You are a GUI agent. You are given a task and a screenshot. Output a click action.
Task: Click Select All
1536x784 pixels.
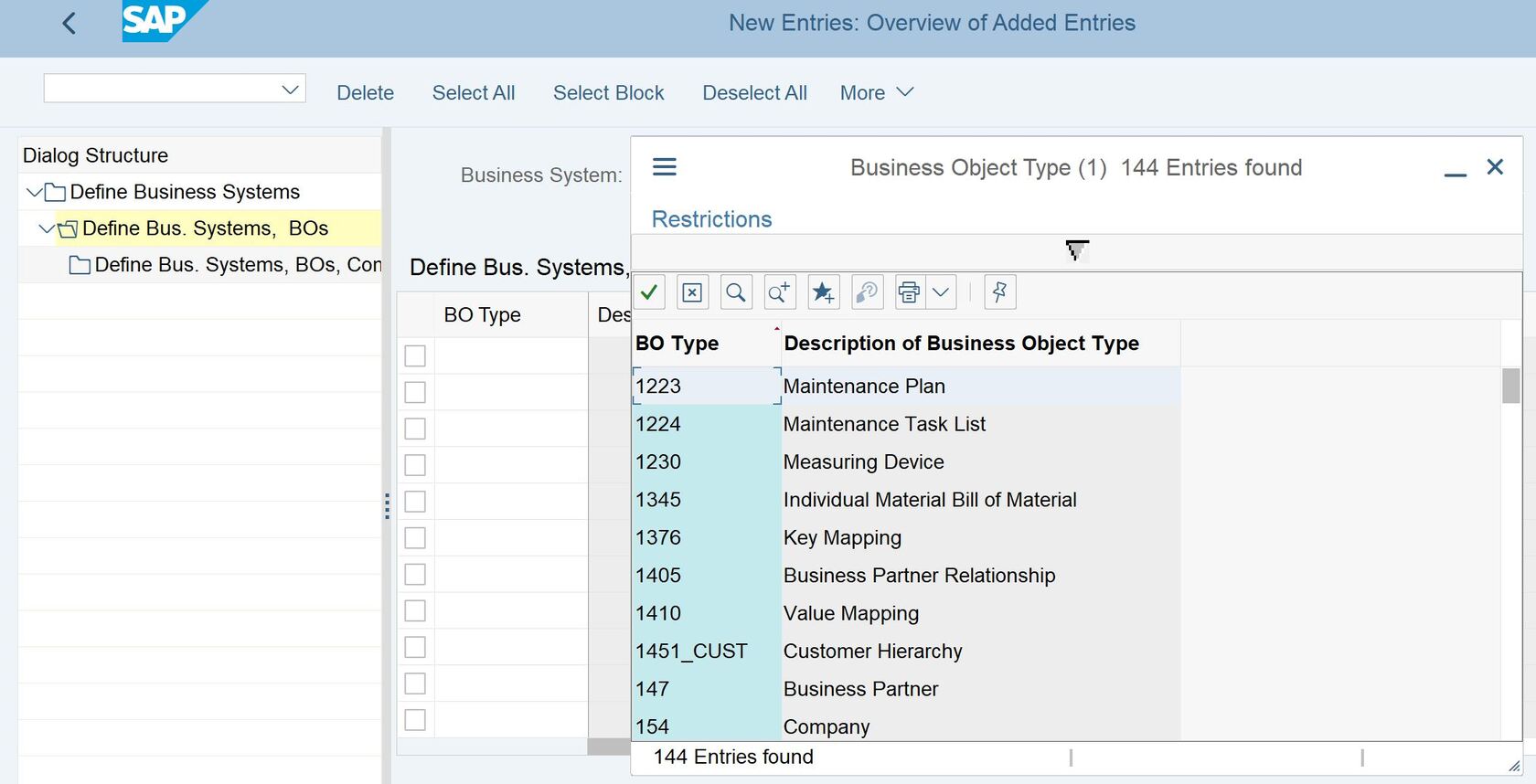pos(474,92)
